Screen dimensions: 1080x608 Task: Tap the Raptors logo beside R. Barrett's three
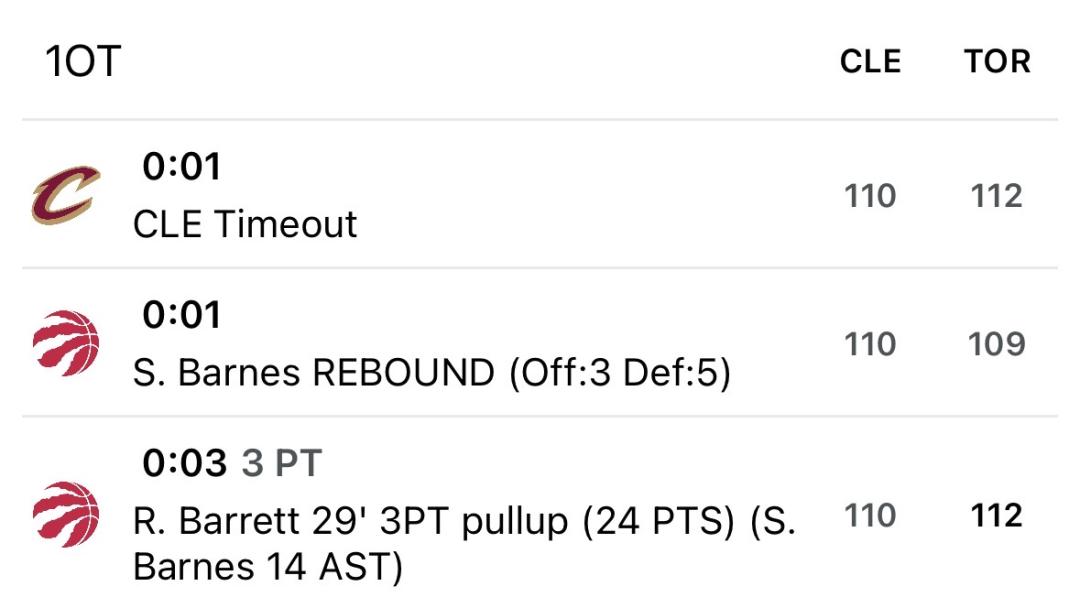click(x=66, y=514)
